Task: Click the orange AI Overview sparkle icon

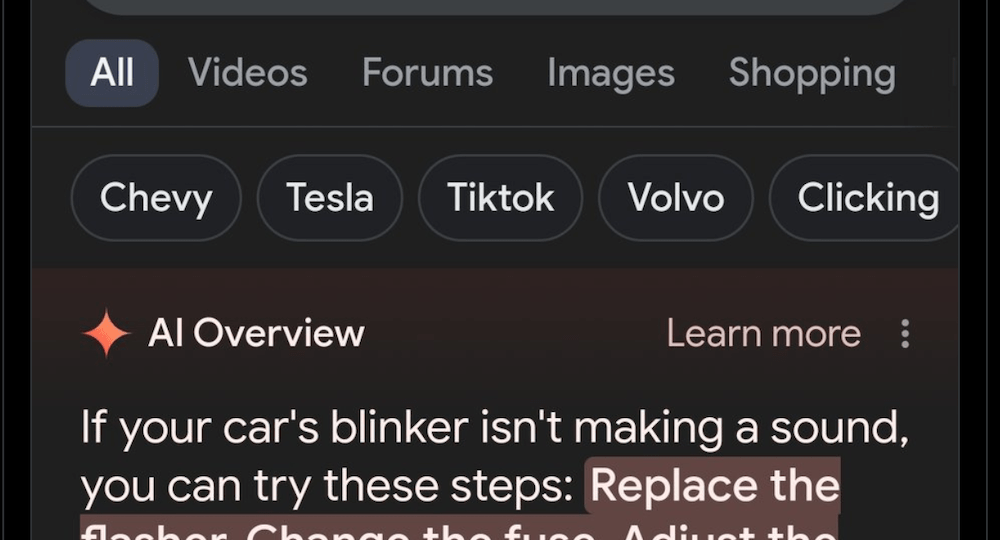Action: (x=106, y=334)
